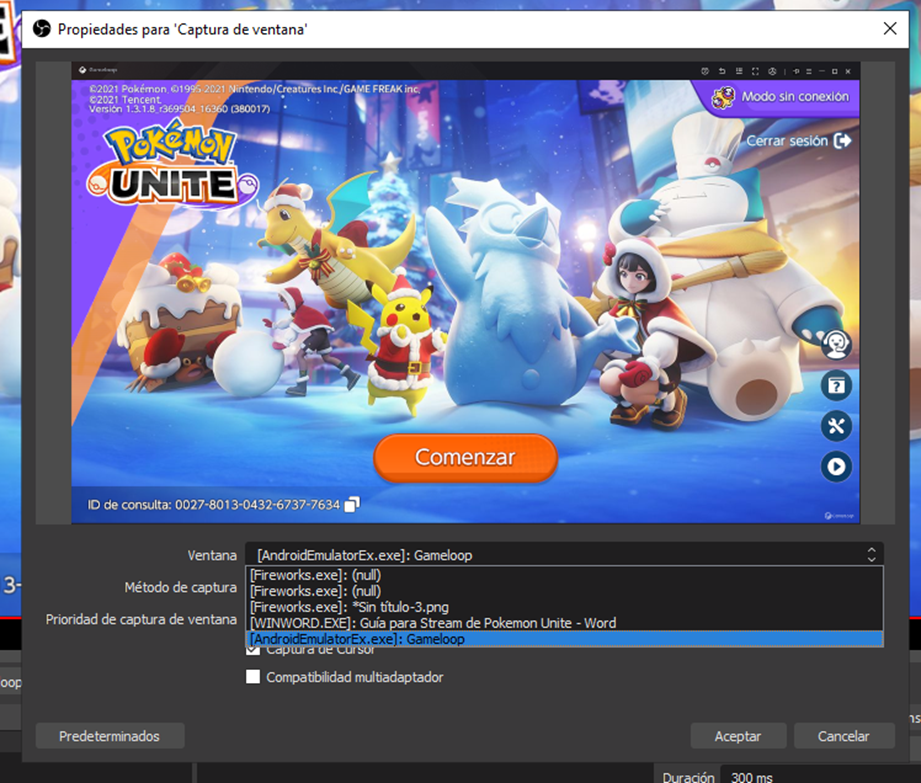This screenshot has width=921, height=783.
Task: Select the WINWORD.EXE Guía para Stream entry
Action: 564,623
